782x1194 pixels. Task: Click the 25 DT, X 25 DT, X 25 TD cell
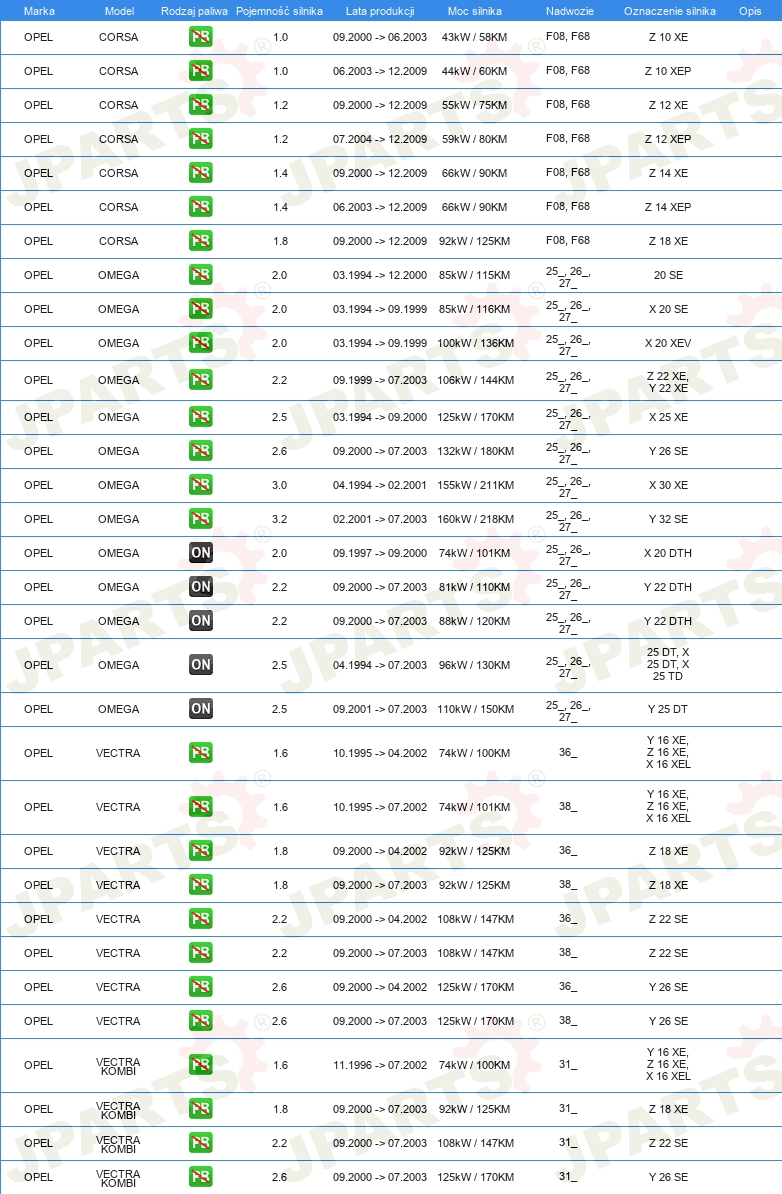pyautogui.click(x=669, y=664)
